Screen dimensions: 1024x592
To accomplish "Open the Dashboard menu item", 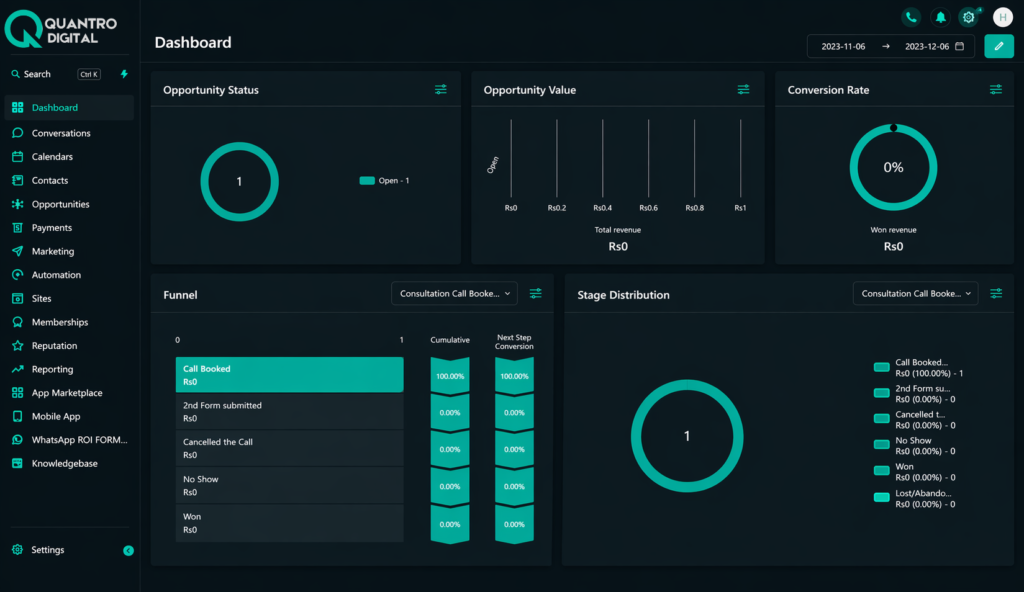I will coord(69,108).
